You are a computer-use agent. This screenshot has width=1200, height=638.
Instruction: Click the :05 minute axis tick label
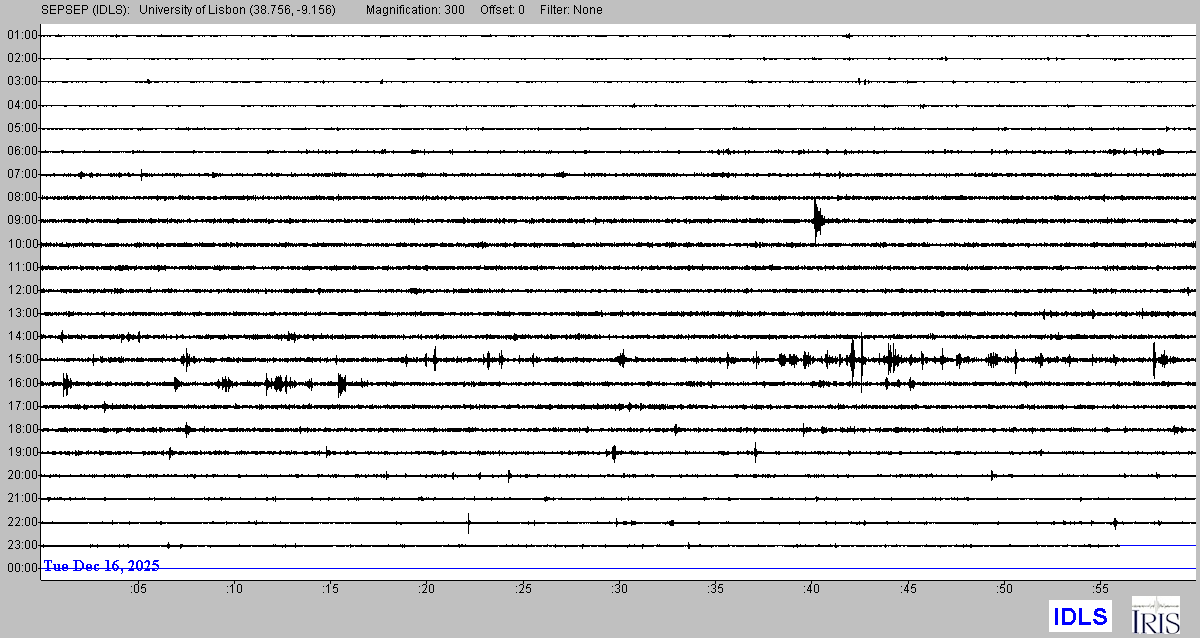tap(138, 589)
